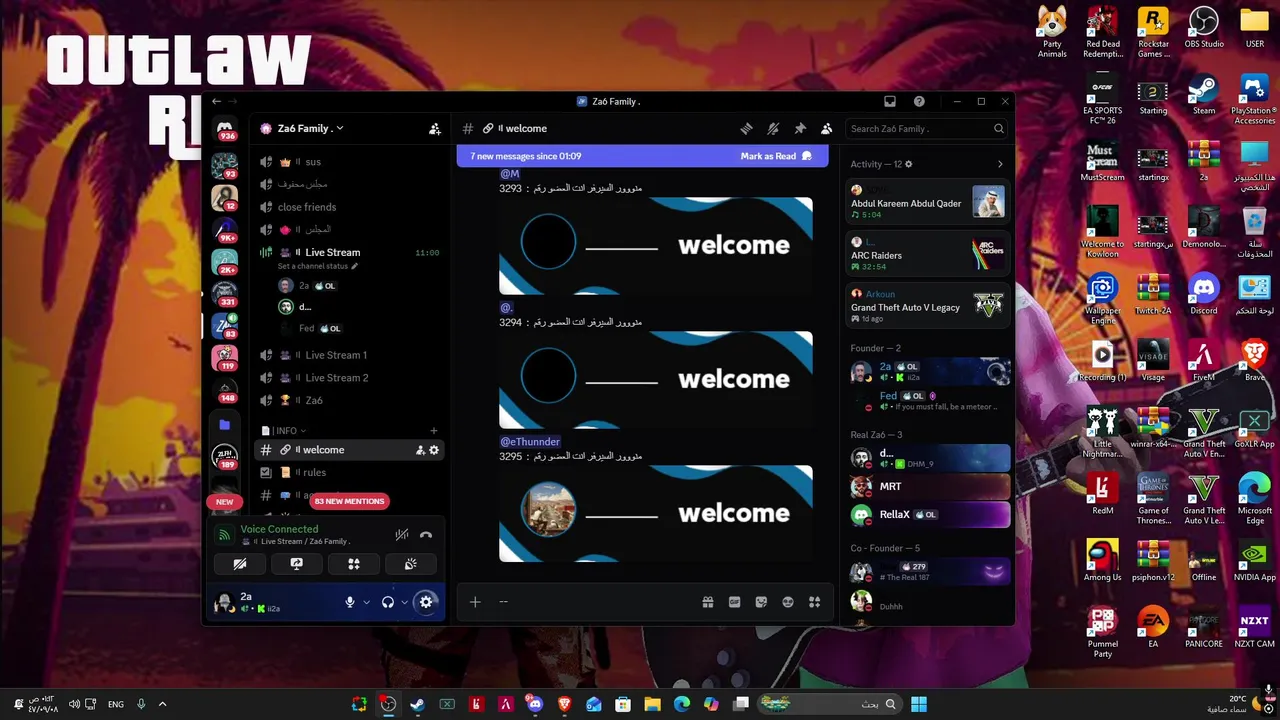The image size is (1280, 720).
Task: Open notification settings bell icon in header
Action: (x=773, y=129)
